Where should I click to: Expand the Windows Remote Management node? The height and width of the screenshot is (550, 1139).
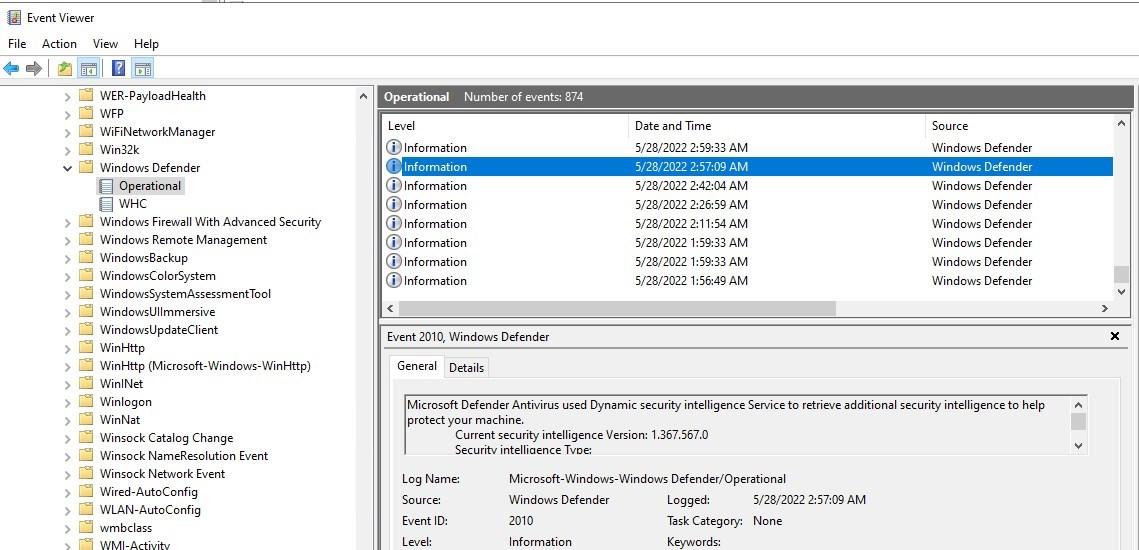[68, 240]
